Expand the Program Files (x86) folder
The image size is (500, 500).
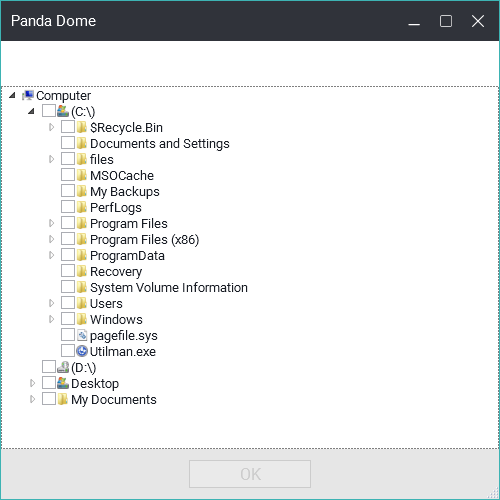point(51,239)
